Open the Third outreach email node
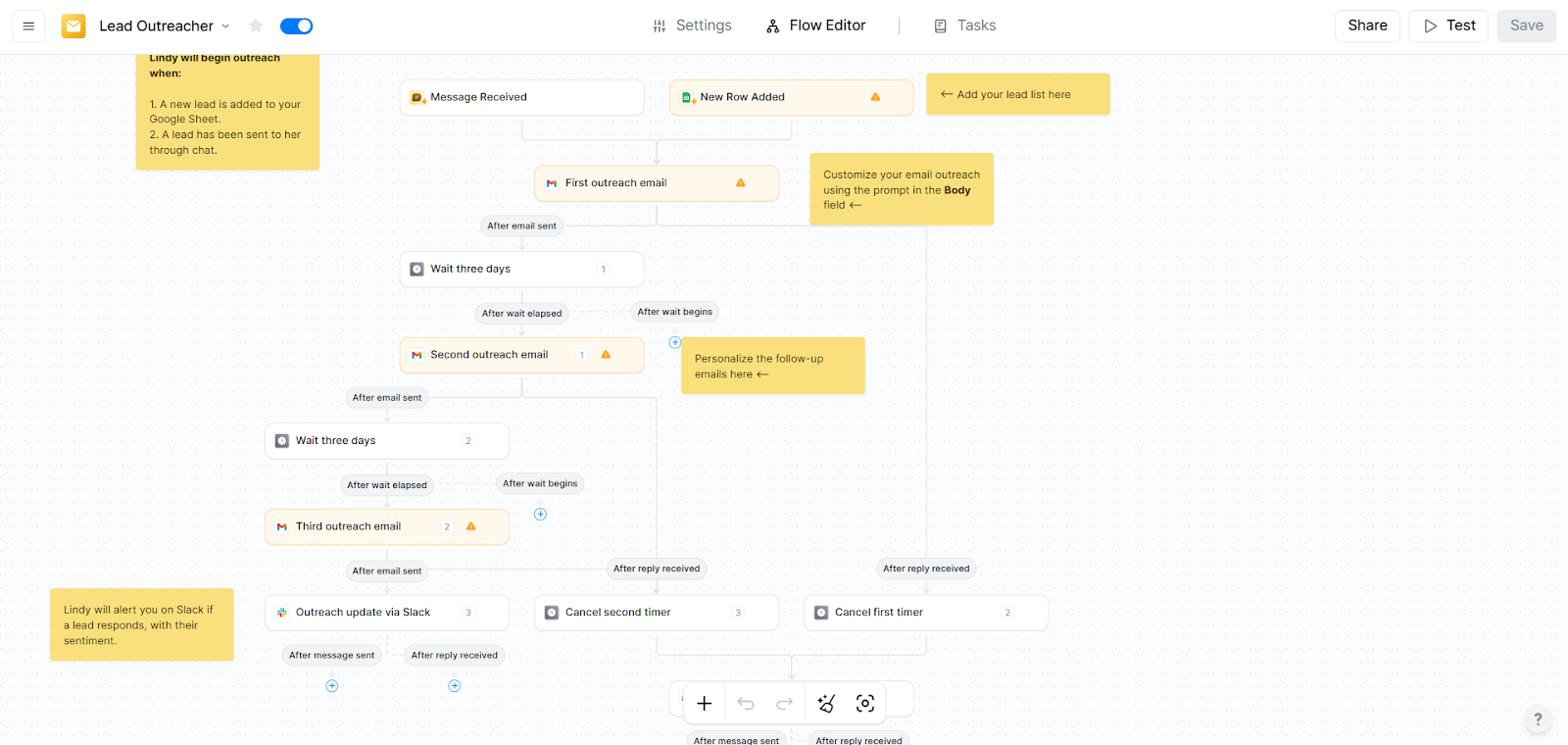The image size is (1568, 745). (387, 526)
